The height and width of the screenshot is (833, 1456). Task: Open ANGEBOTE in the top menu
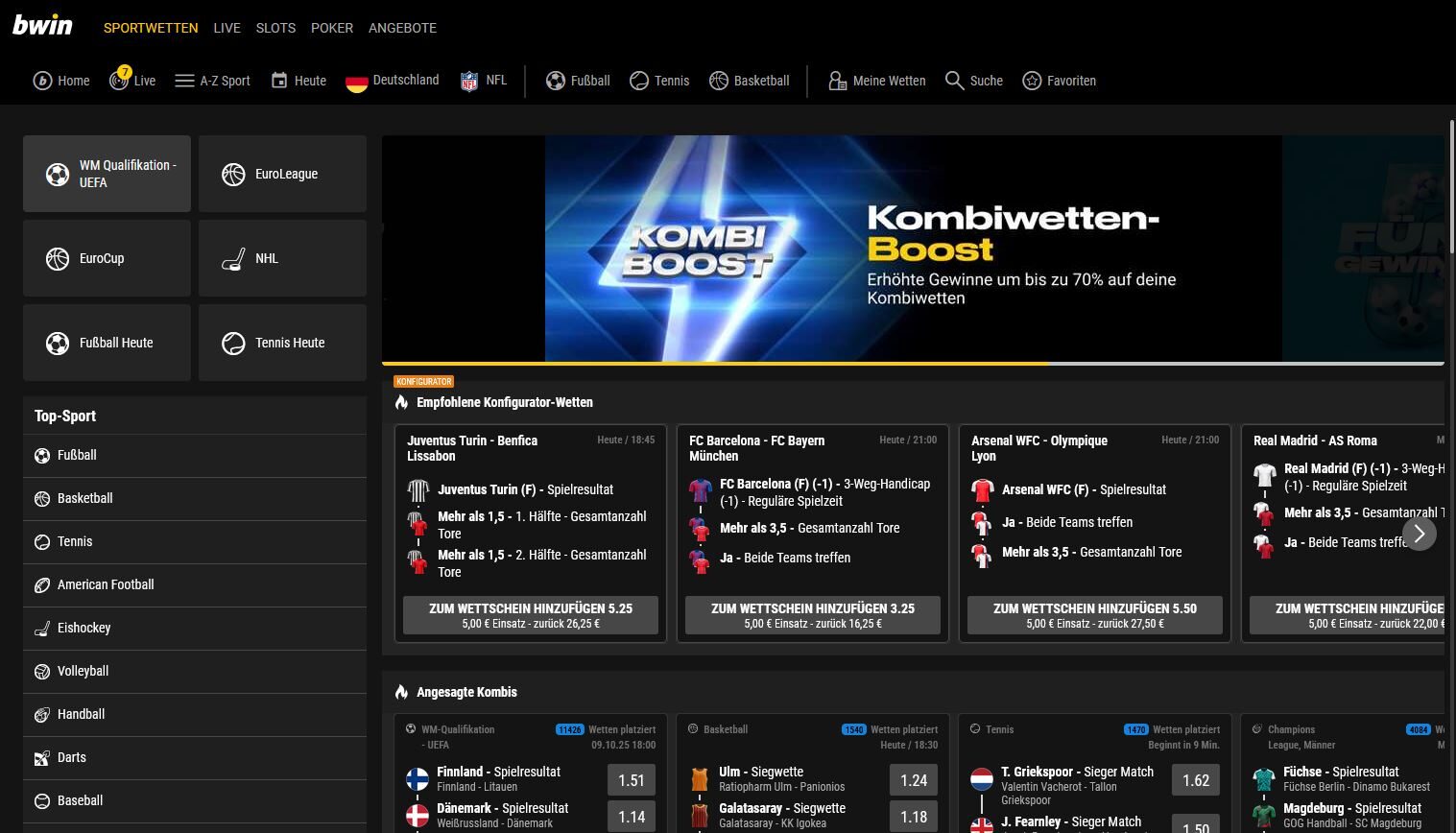(402, 28)
